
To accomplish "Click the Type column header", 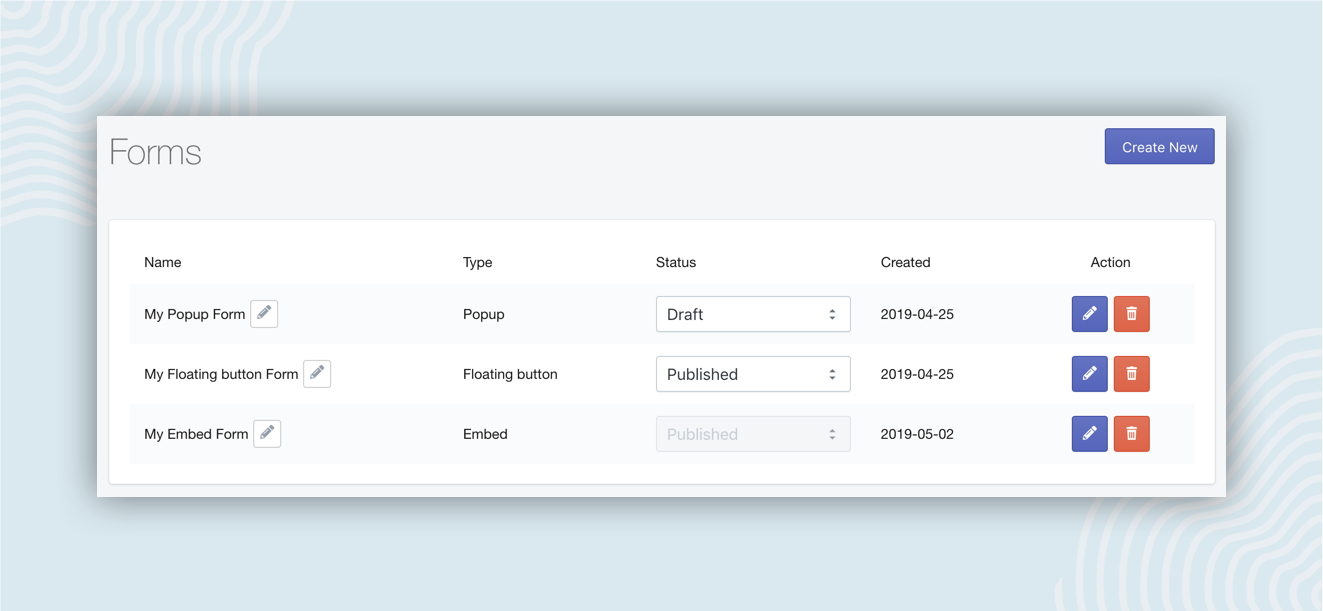I will [x=478, y=262].
